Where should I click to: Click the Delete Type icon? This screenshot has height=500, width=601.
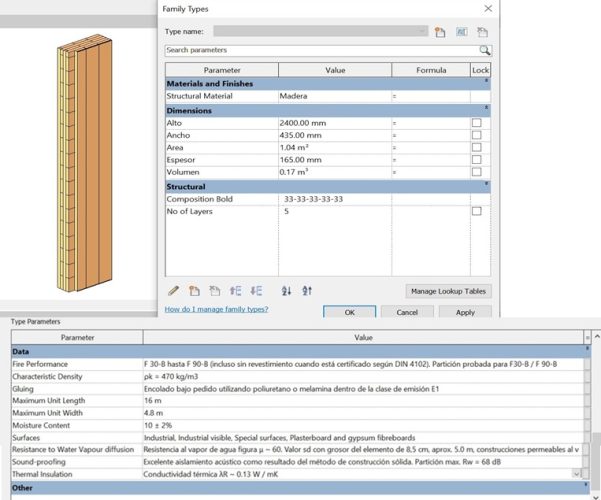click(x=483, y=32)
